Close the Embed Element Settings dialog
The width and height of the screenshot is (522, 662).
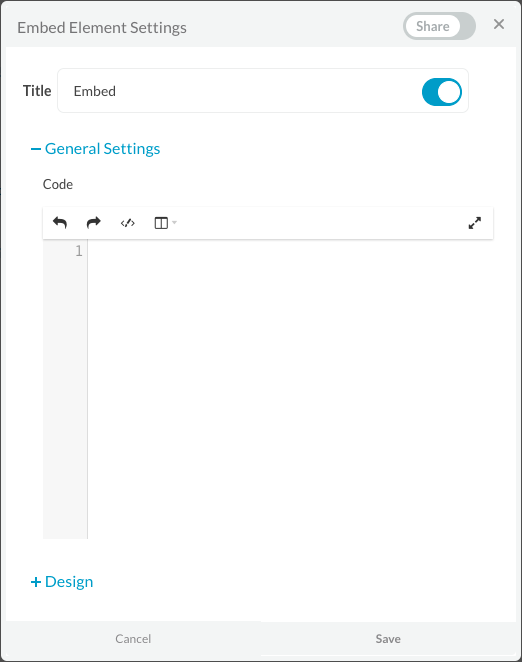(499, 24)
